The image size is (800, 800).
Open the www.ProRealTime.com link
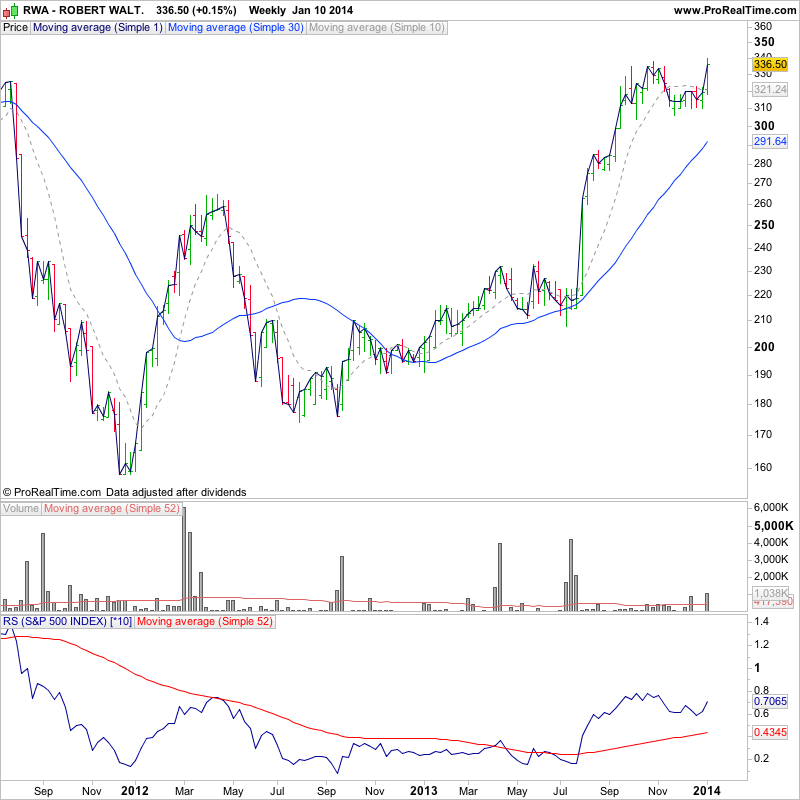point(735,10)
